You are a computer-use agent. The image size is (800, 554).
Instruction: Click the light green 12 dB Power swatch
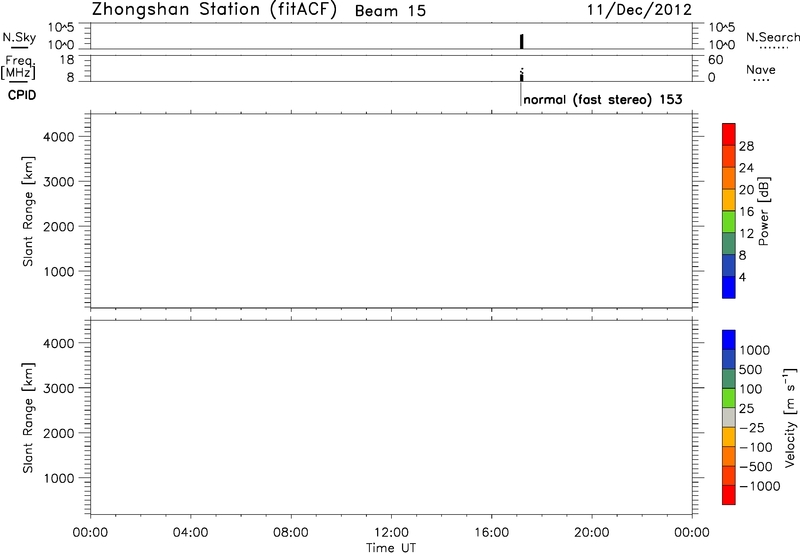729,222
